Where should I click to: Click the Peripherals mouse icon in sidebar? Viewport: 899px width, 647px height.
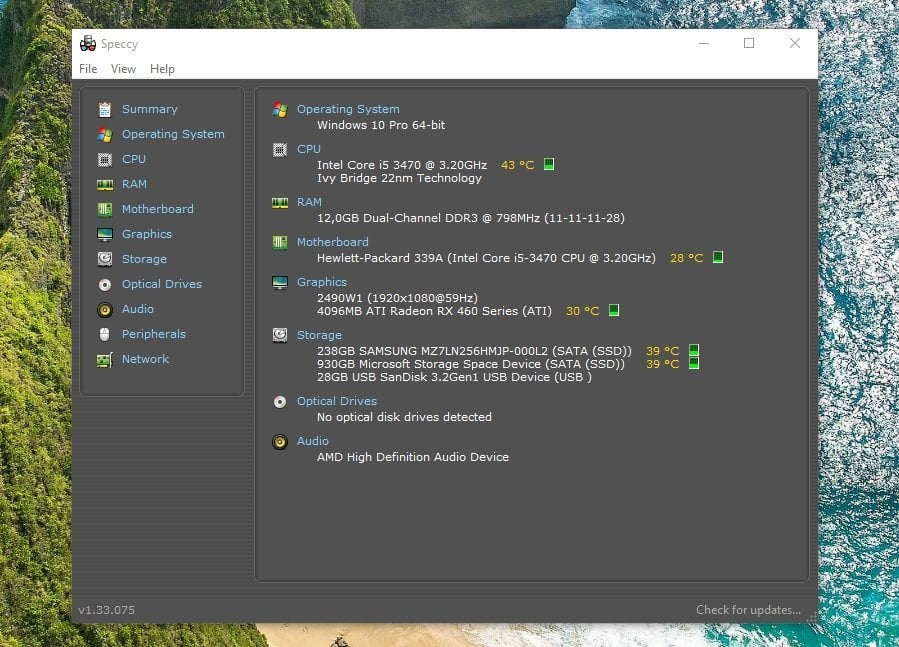click(104, 334)
